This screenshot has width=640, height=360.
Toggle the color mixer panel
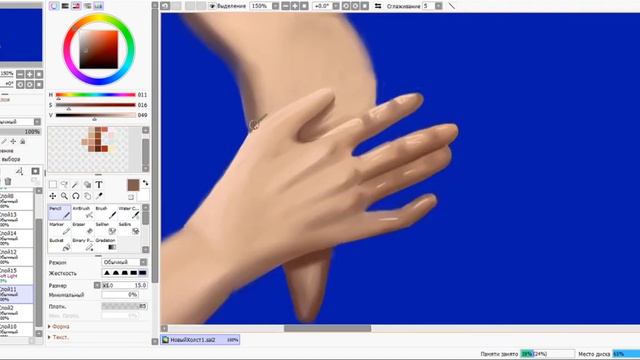click(x=87, y=6)
